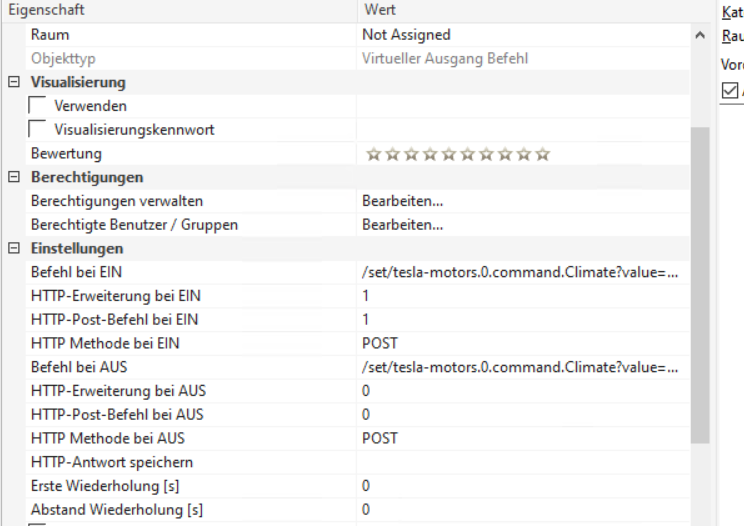Collapse the Visualisierung section
Screen dimensions: 744x526
(x=13, y=82)
